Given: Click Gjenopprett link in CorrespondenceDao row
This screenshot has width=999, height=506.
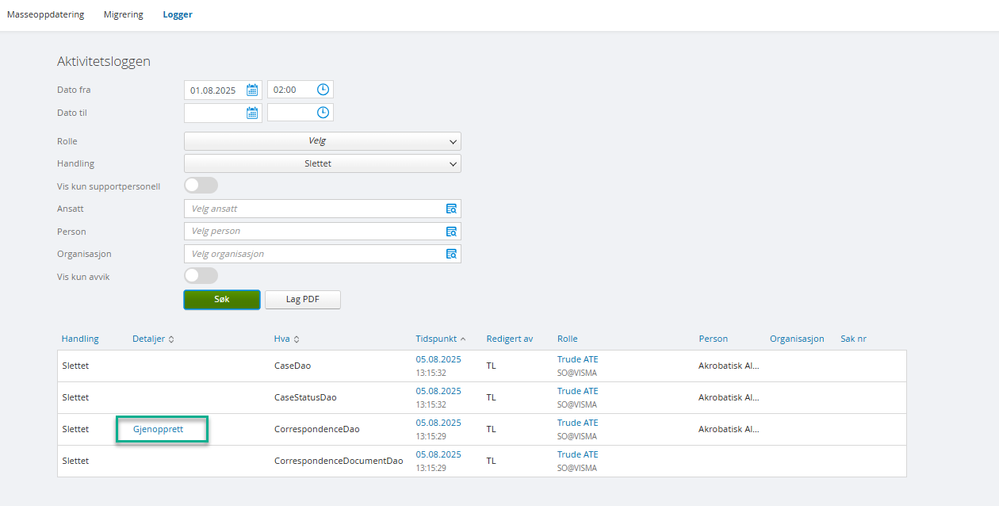Looking at the screenshot, I should tap(158, 429).
